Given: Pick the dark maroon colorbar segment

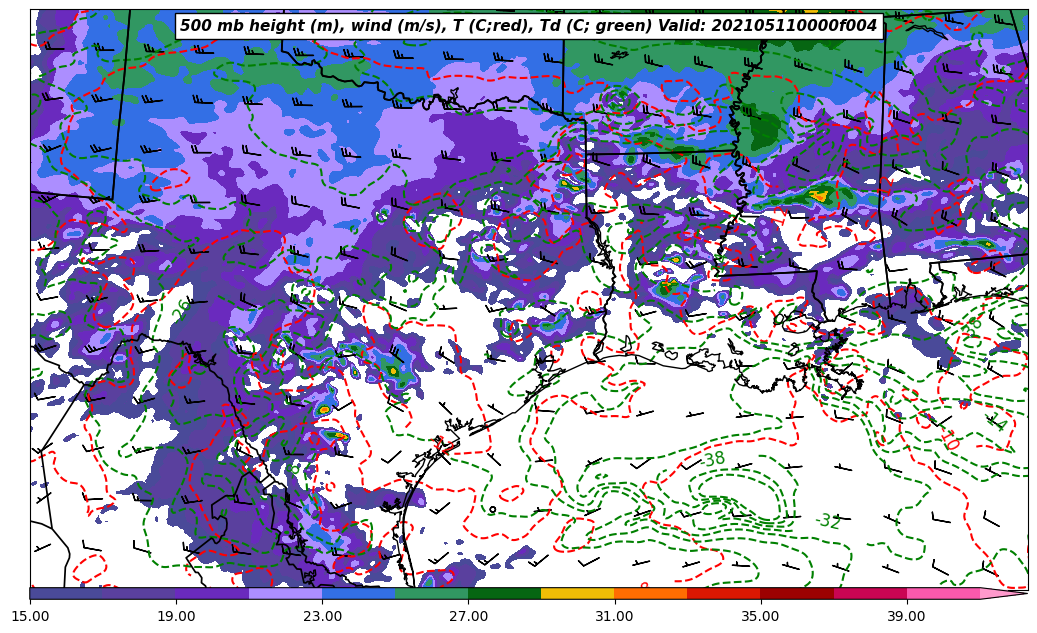Looking at the screenshot, I should (797, 593).
